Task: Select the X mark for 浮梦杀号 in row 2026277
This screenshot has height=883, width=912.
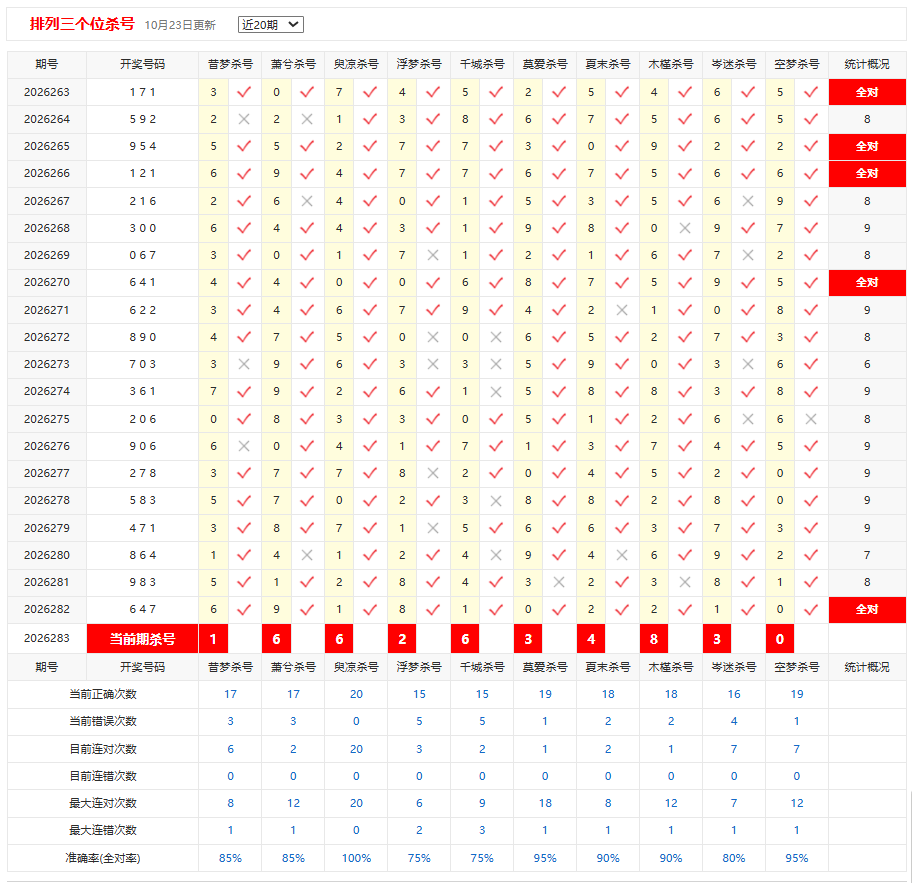Action: click(433, 473)
